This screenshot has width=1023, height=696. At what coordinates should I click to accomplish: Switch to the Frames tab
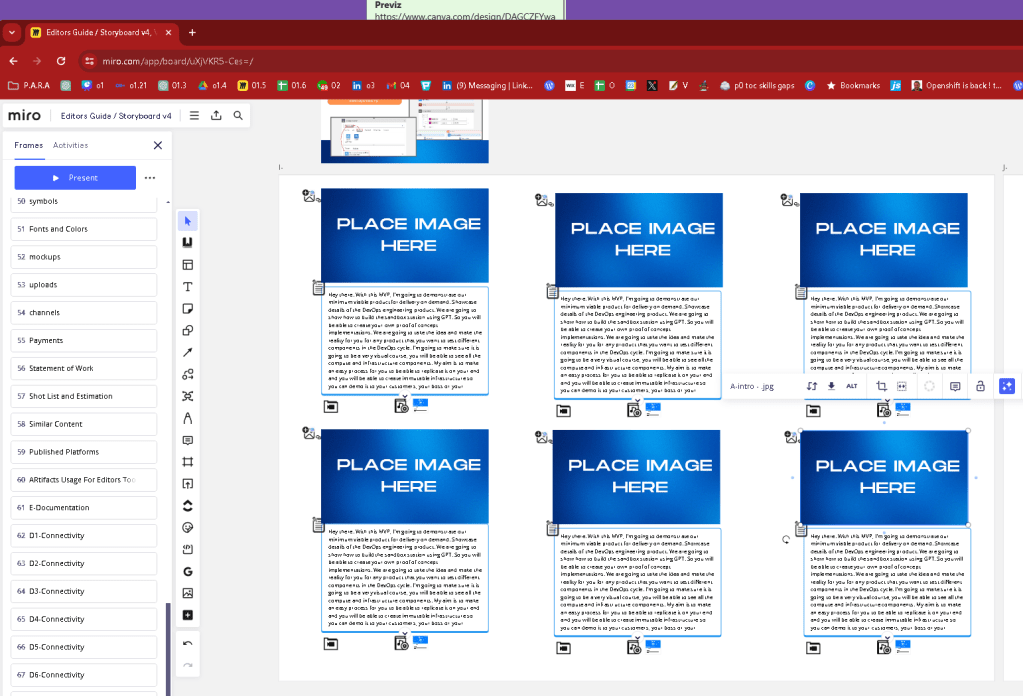pyautogui.click(x=29, y=145)
